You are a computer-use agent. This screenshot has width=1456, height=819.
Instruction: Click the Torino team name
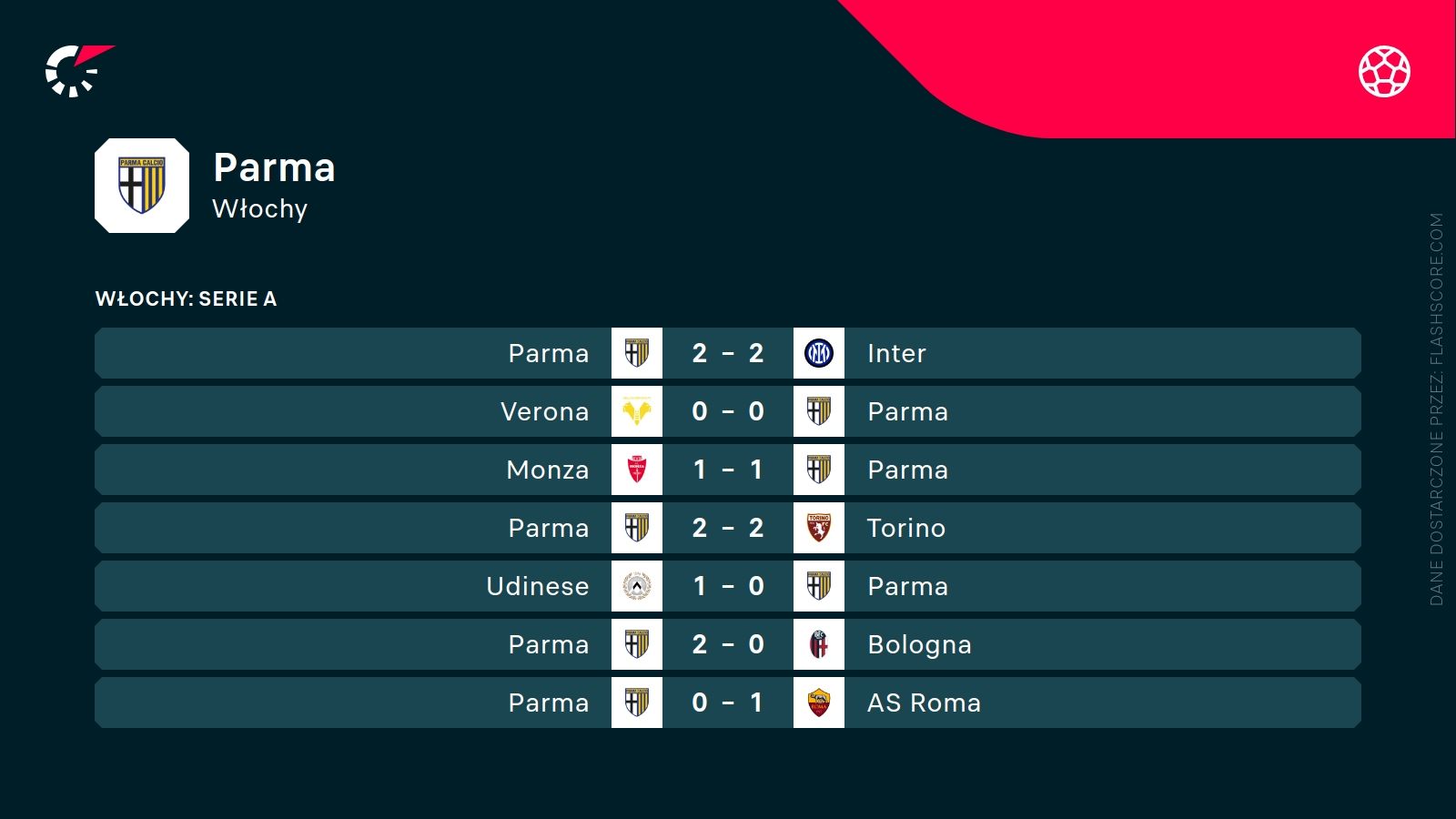click(906, 528)
